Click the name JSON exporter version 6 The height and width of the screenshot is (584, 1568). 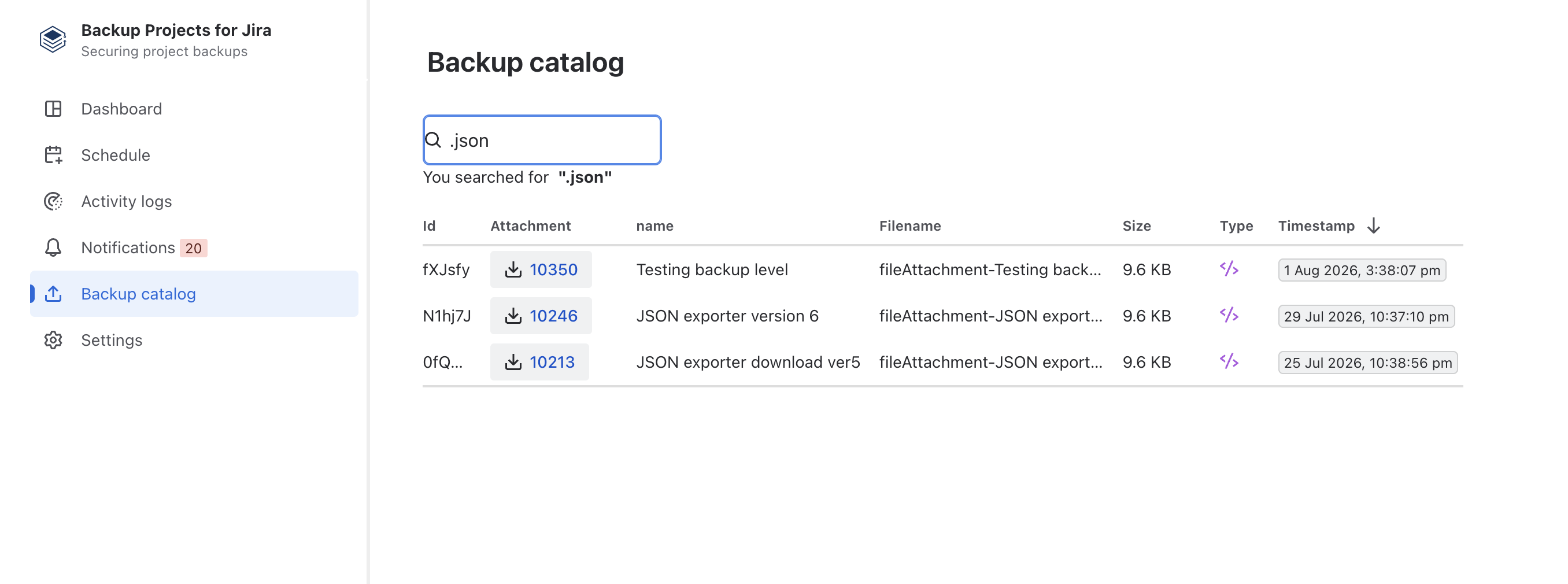pyautogui.click(x=727, y=316)
